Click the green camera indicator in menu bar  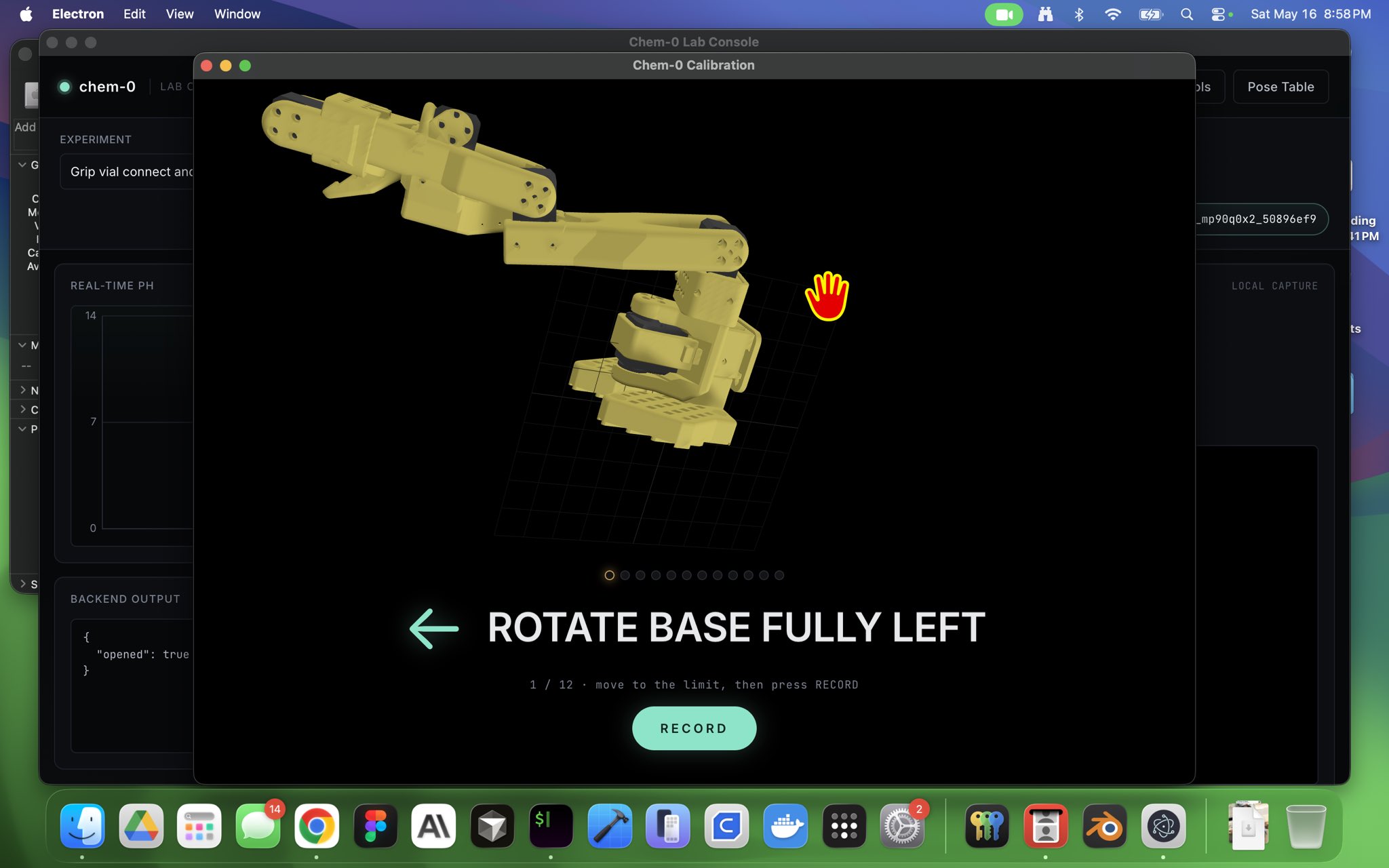click(x=1004, y=14)
